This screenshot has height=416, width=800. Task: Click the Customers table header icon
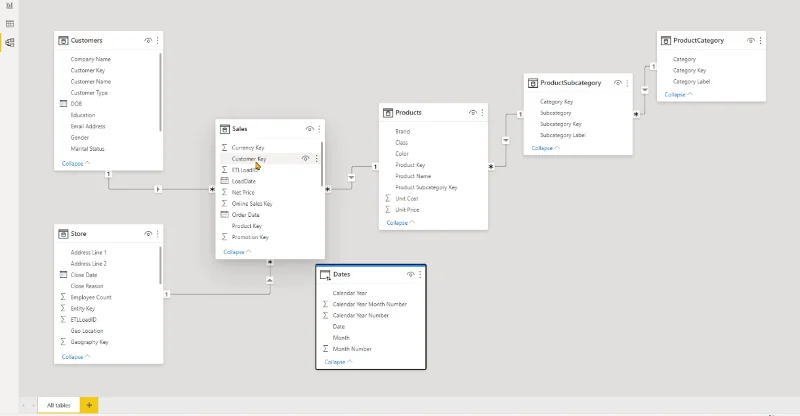tap(63, 40)
